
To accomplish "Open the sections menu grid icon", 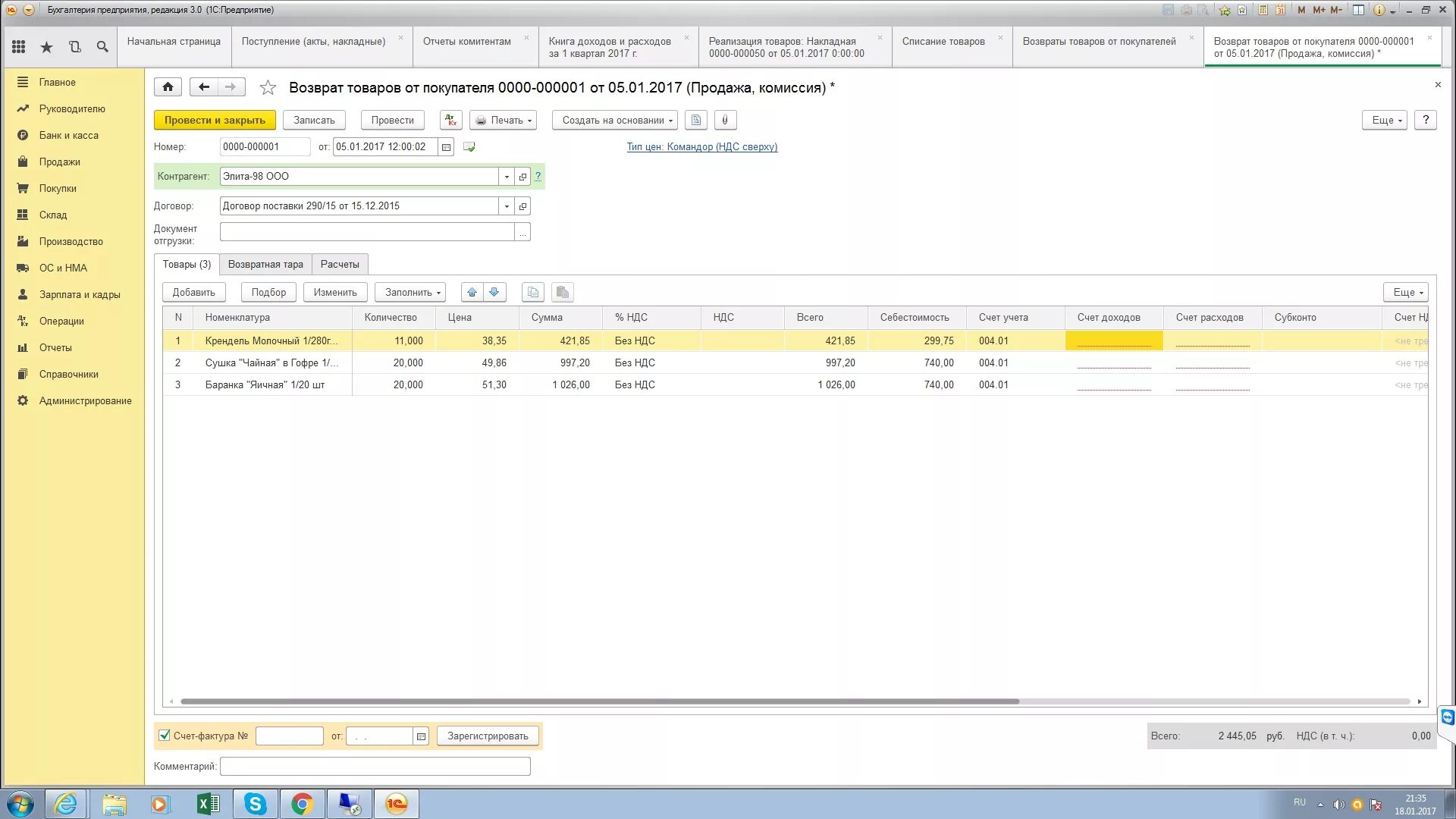I will (x=19, y=47).
